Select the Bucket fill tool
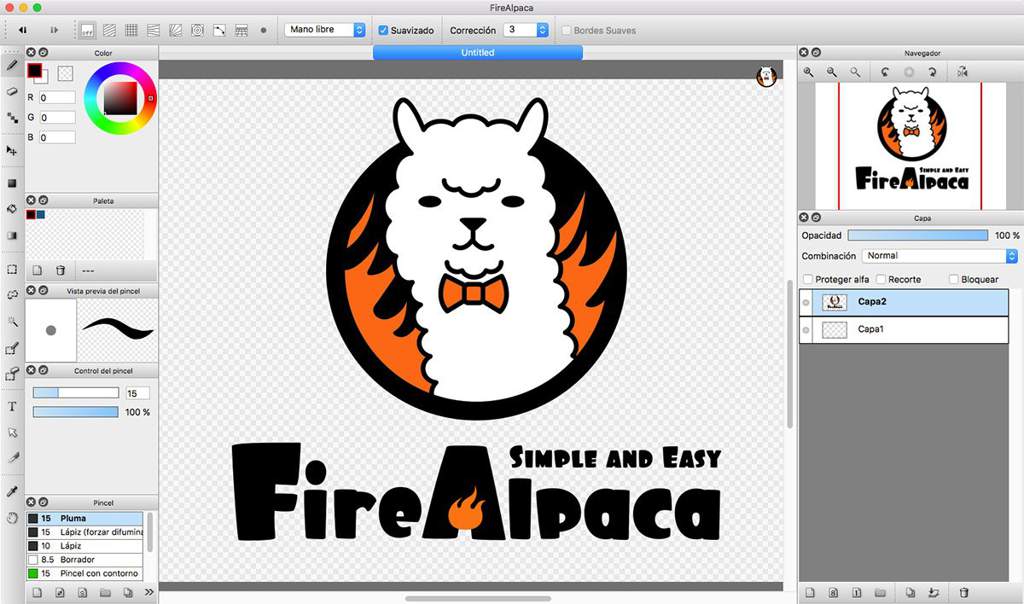The width and height of the screenshot is (1024, 604). pyautogui.click(x=11, y=210)
